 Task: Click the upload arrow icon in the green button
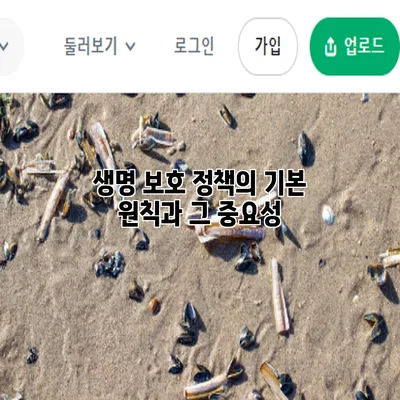click(330, 47)
